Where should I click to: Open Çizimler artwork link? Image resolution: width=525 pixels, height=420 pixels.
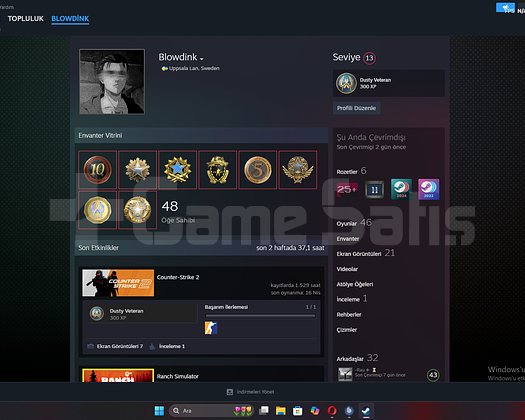click(347, 330)
